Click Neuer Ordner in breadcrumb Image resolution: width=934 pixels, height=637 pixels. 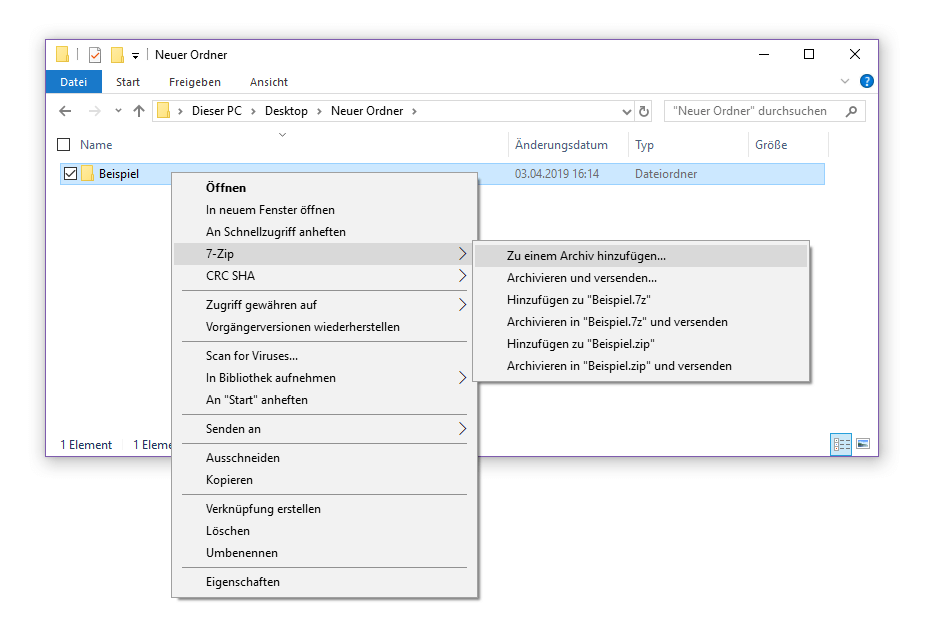(x=367, y=111)
